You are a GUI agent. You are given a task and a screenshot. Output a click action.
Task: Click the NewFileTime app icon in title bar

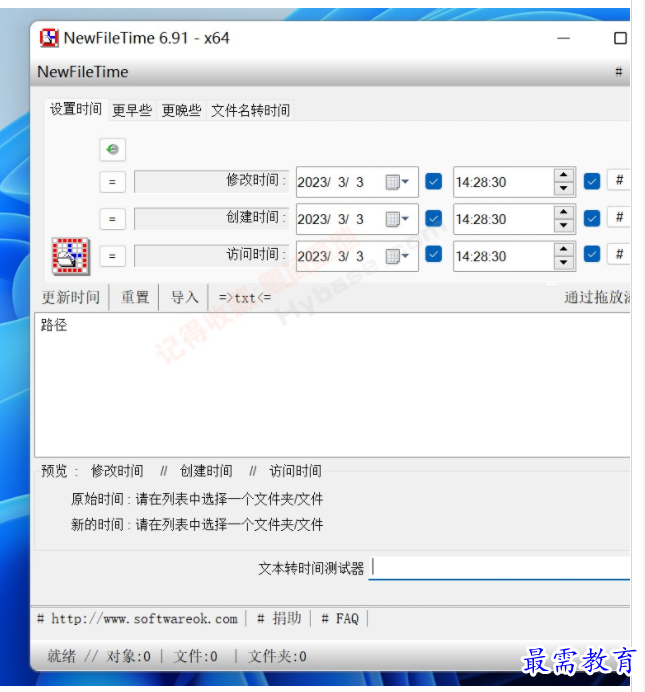click(49, 38)
